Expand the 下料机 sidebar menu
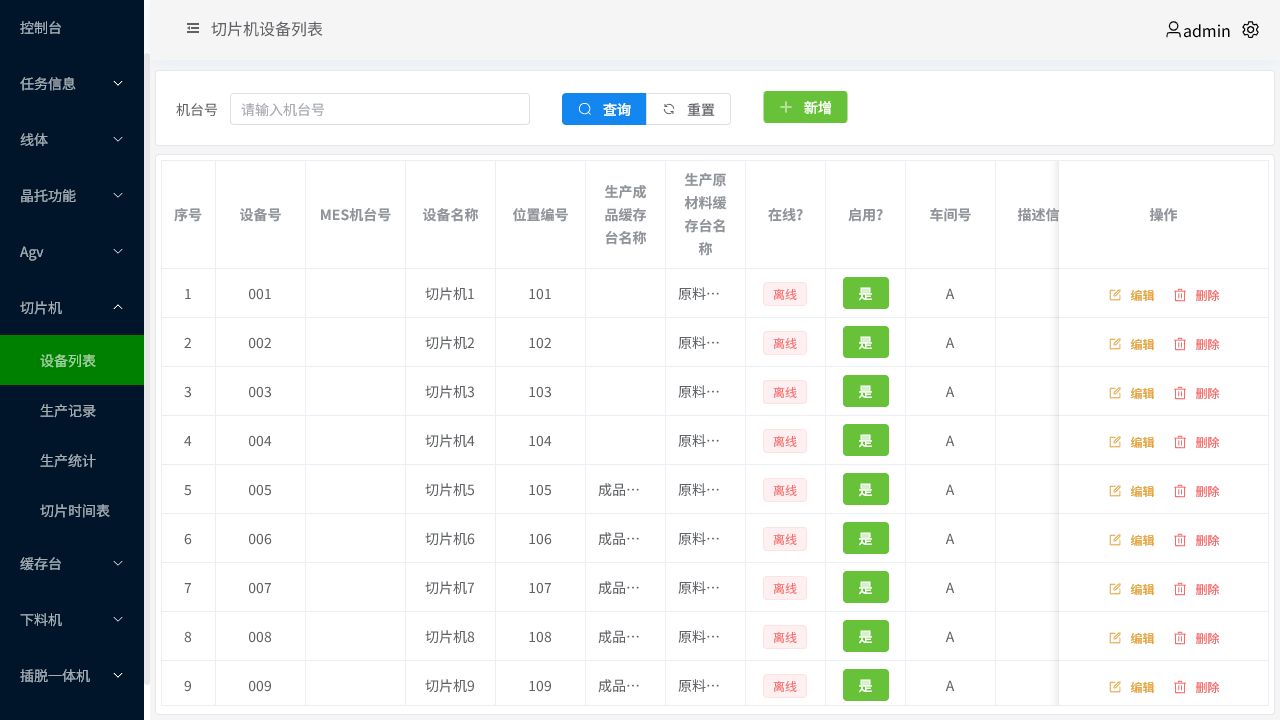This screenshot has height=720, width=1280. [72, 620]
